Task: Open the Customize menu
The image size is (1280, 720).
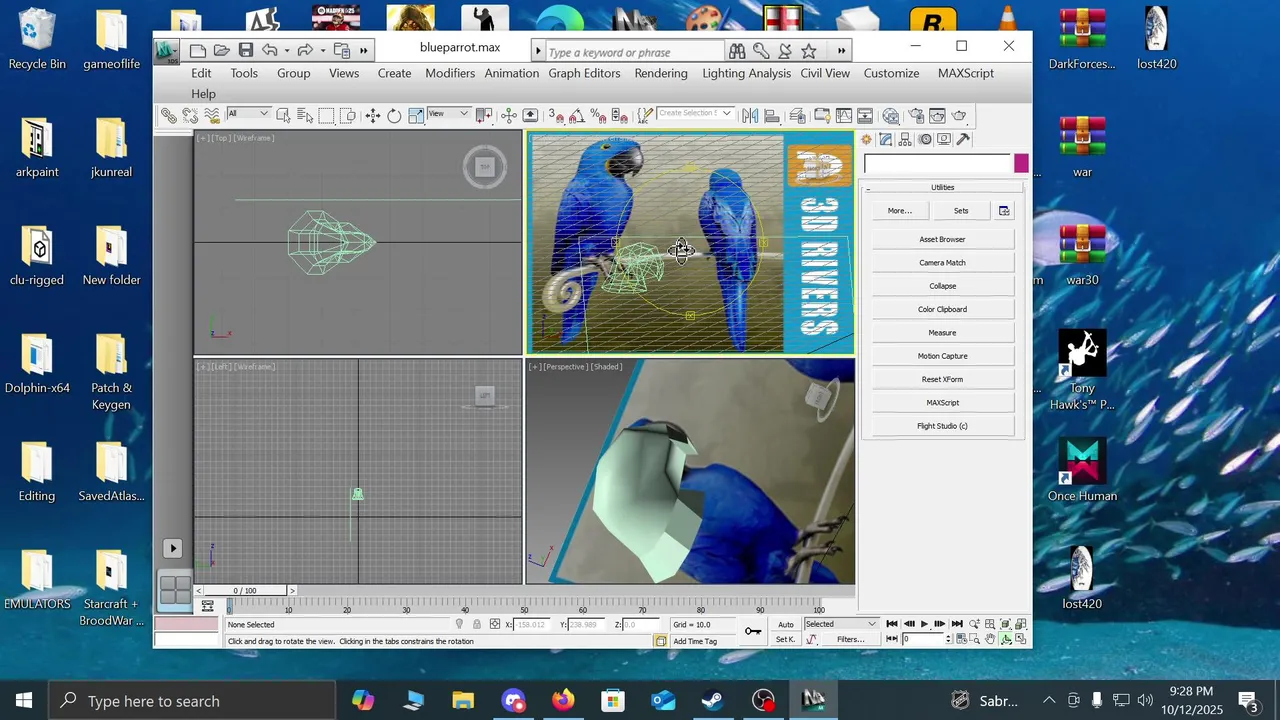Action: (x=891, y=73)
